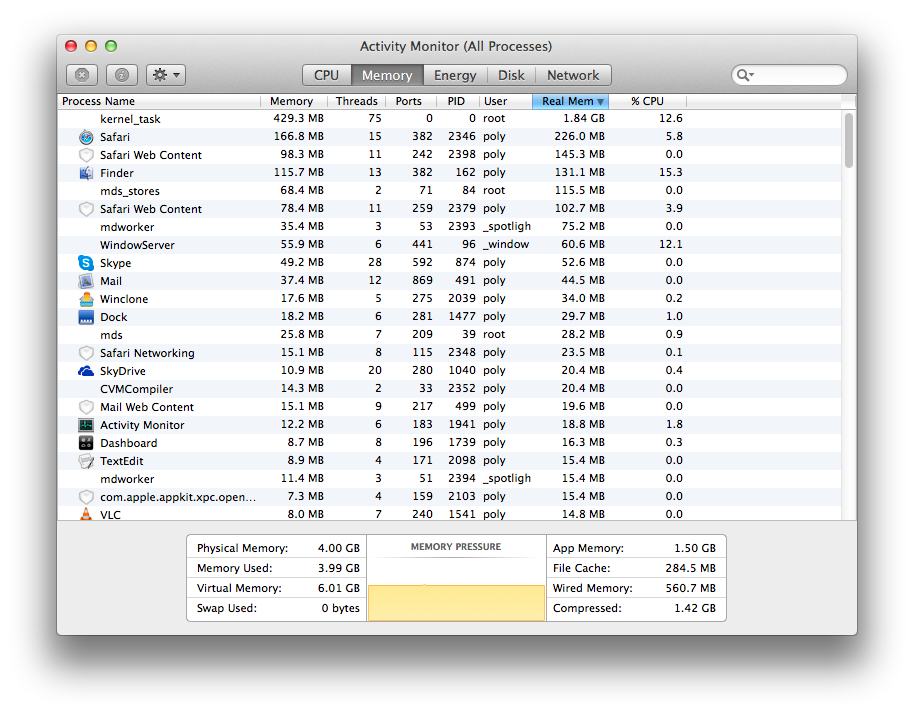
Task: Click the _window user cell
Action: (x=506, y=244)
